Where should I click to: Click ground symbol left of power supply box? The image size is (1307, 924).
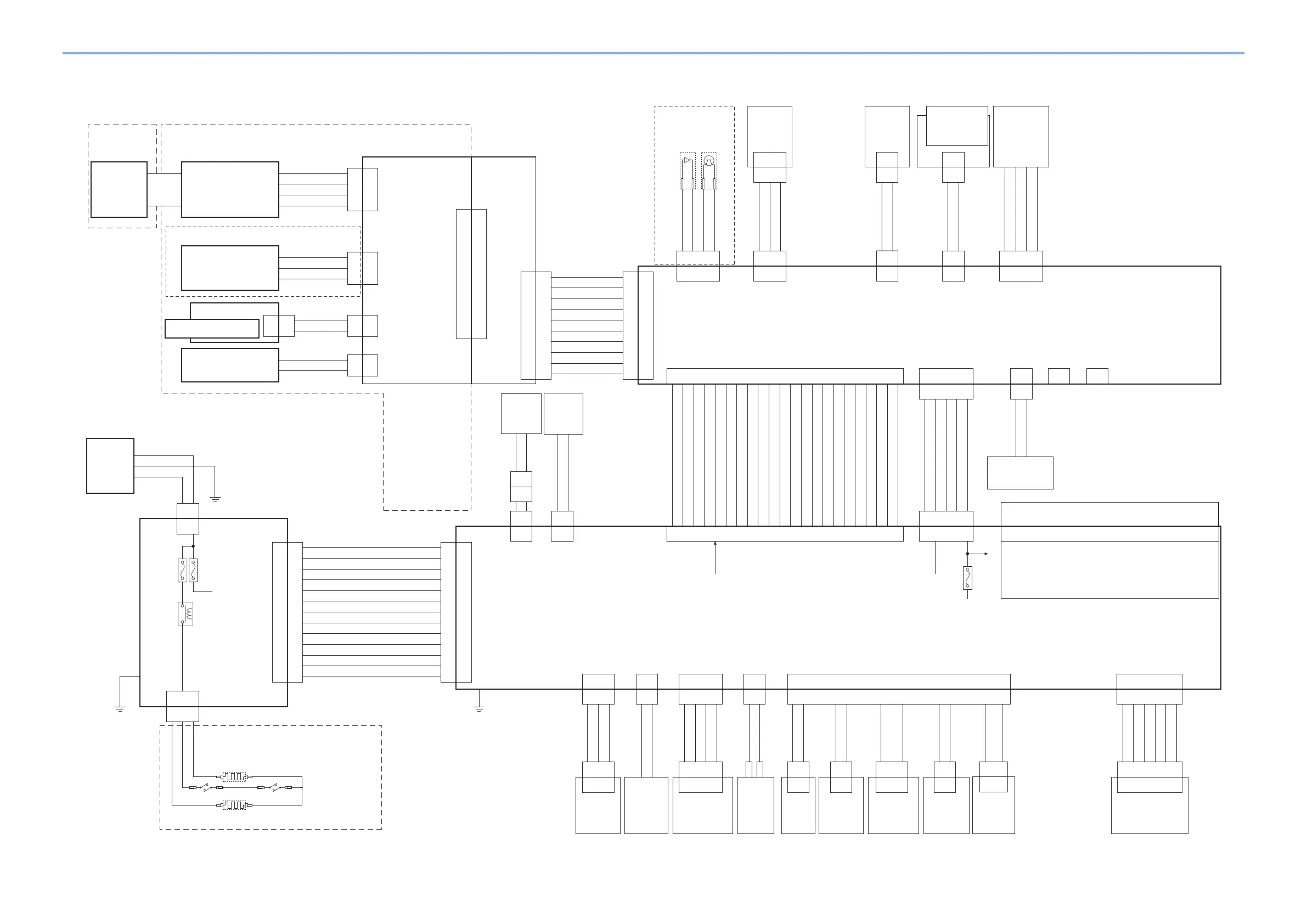(120, 709)
